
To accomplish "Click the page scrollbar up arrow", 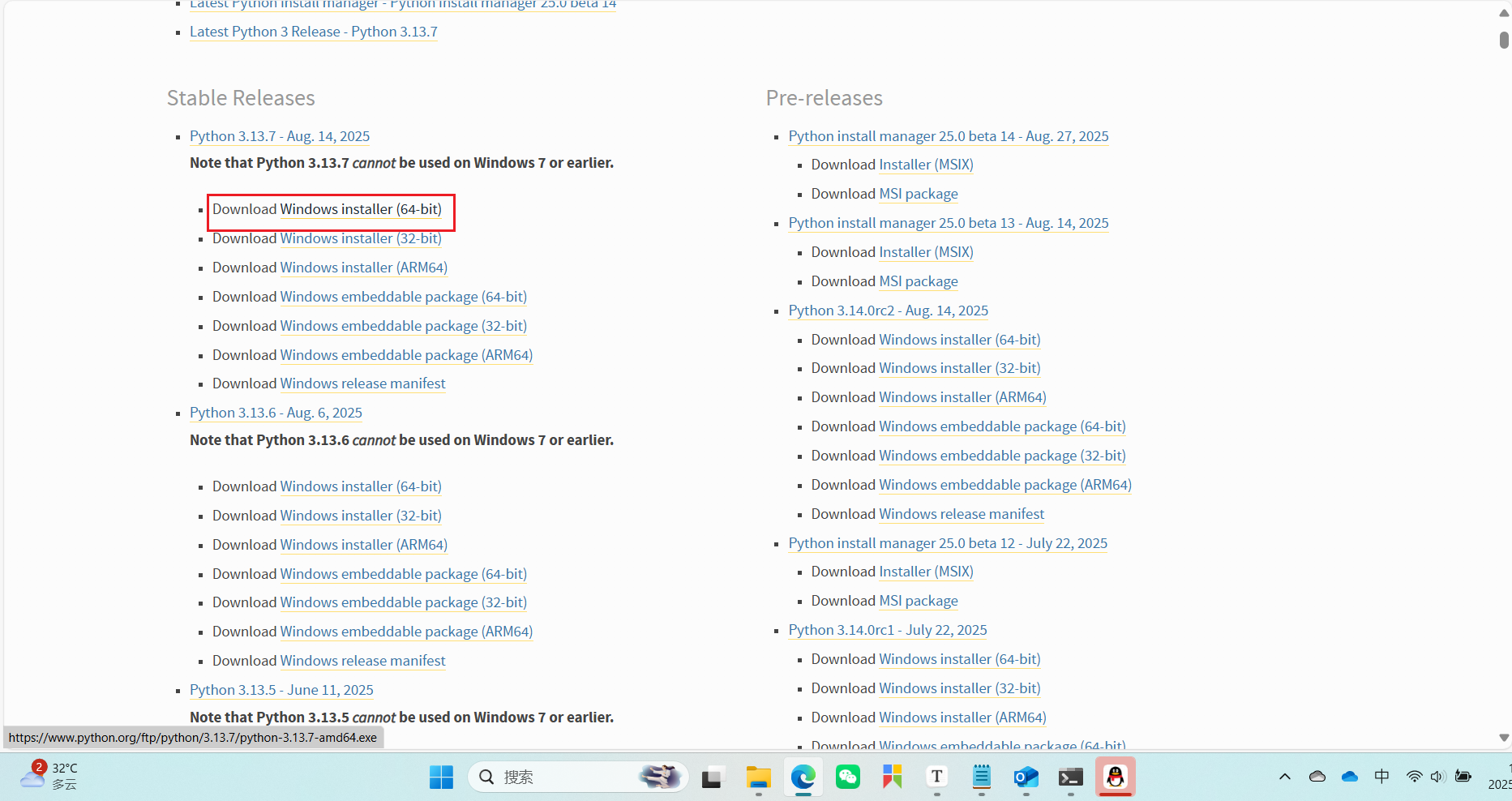I will pos(1504,13).
